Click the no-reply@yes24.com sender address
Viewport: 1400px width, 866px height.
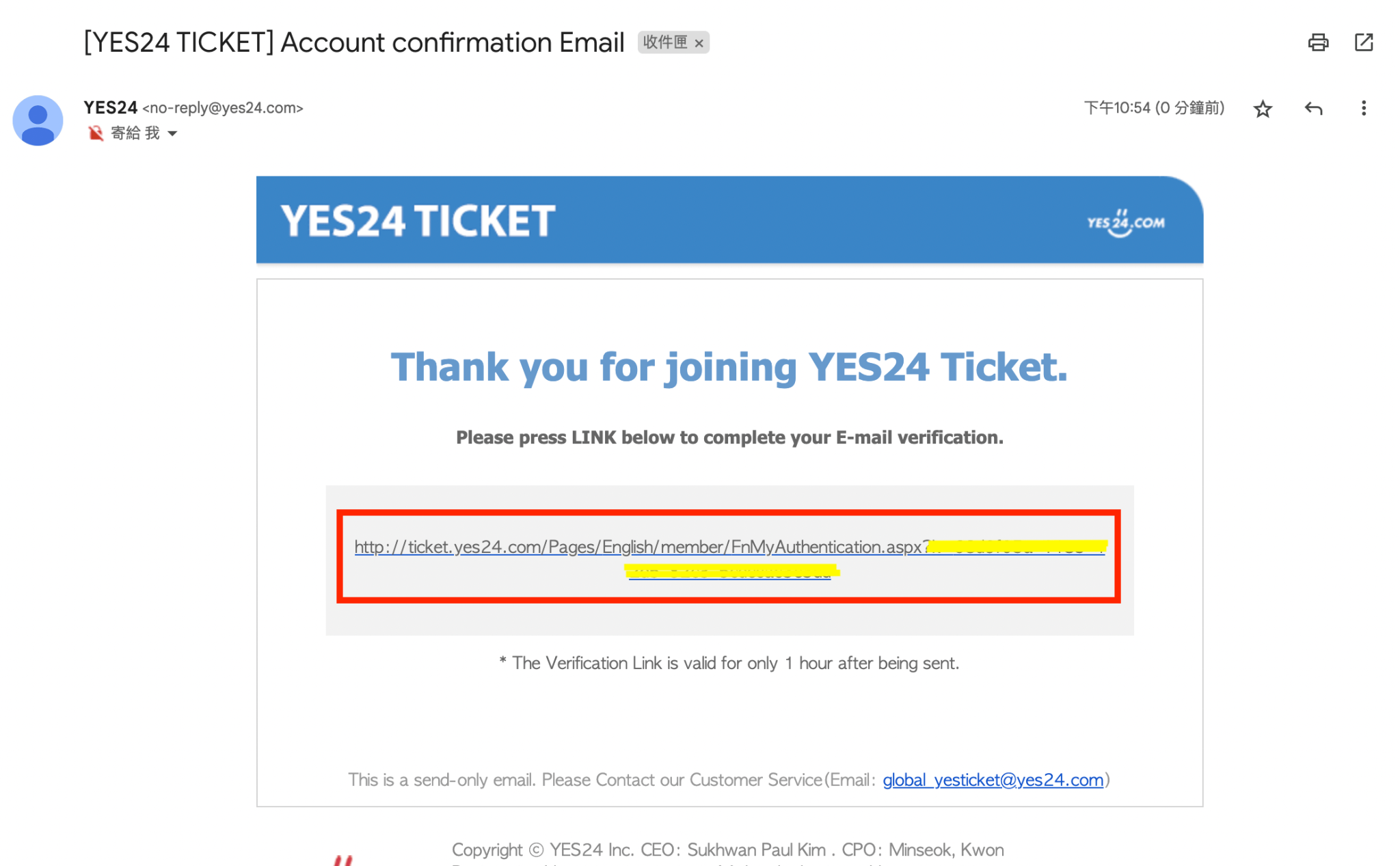point(222,108)
